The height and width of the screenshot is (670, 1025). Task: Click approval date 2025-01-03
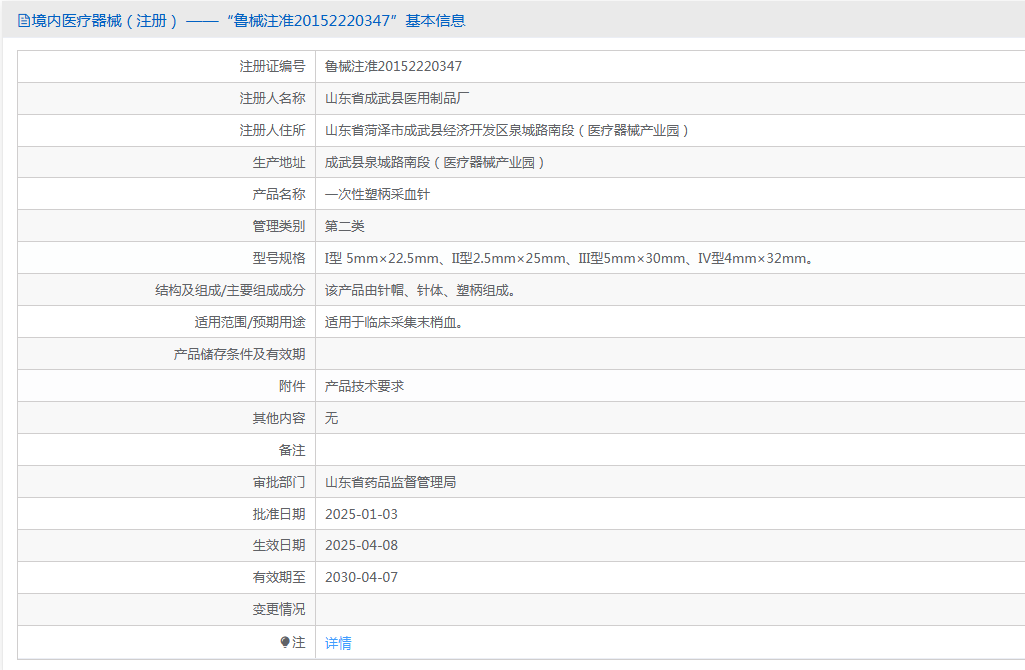coord(361,514)
